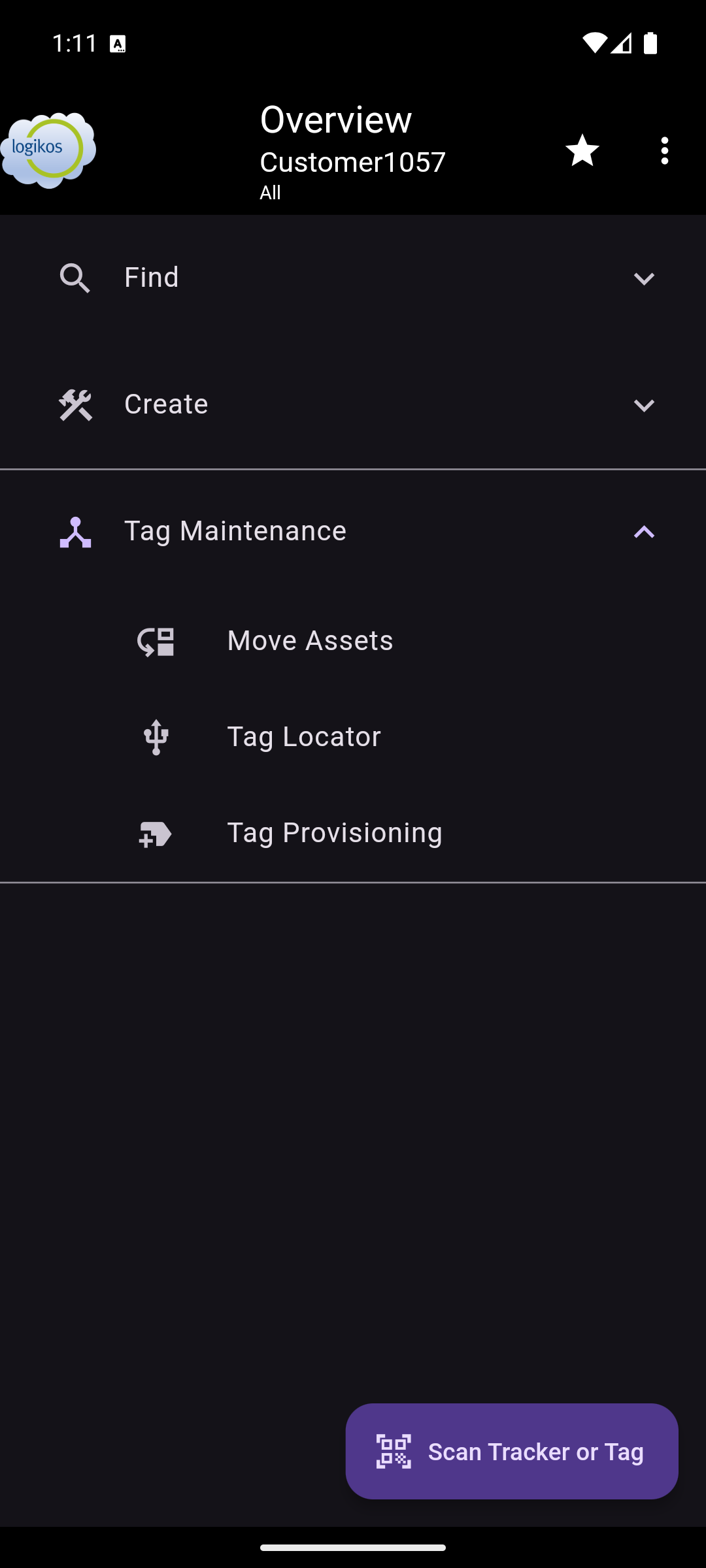
Task: Click the Tag Maintenance hierarchy icon
Action: tap(75, 532)
